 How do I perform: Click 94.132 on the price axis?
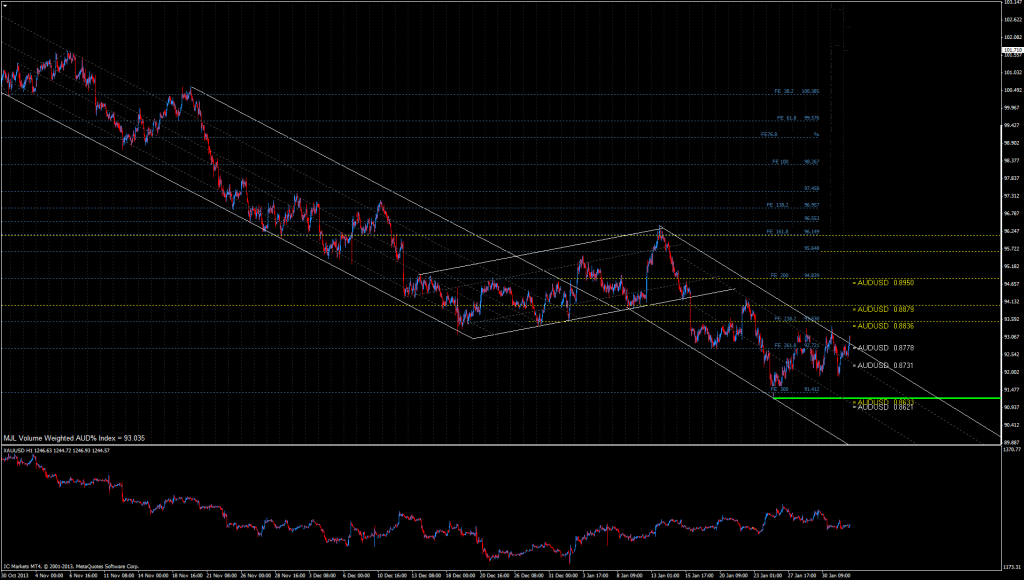[1014, 302]
